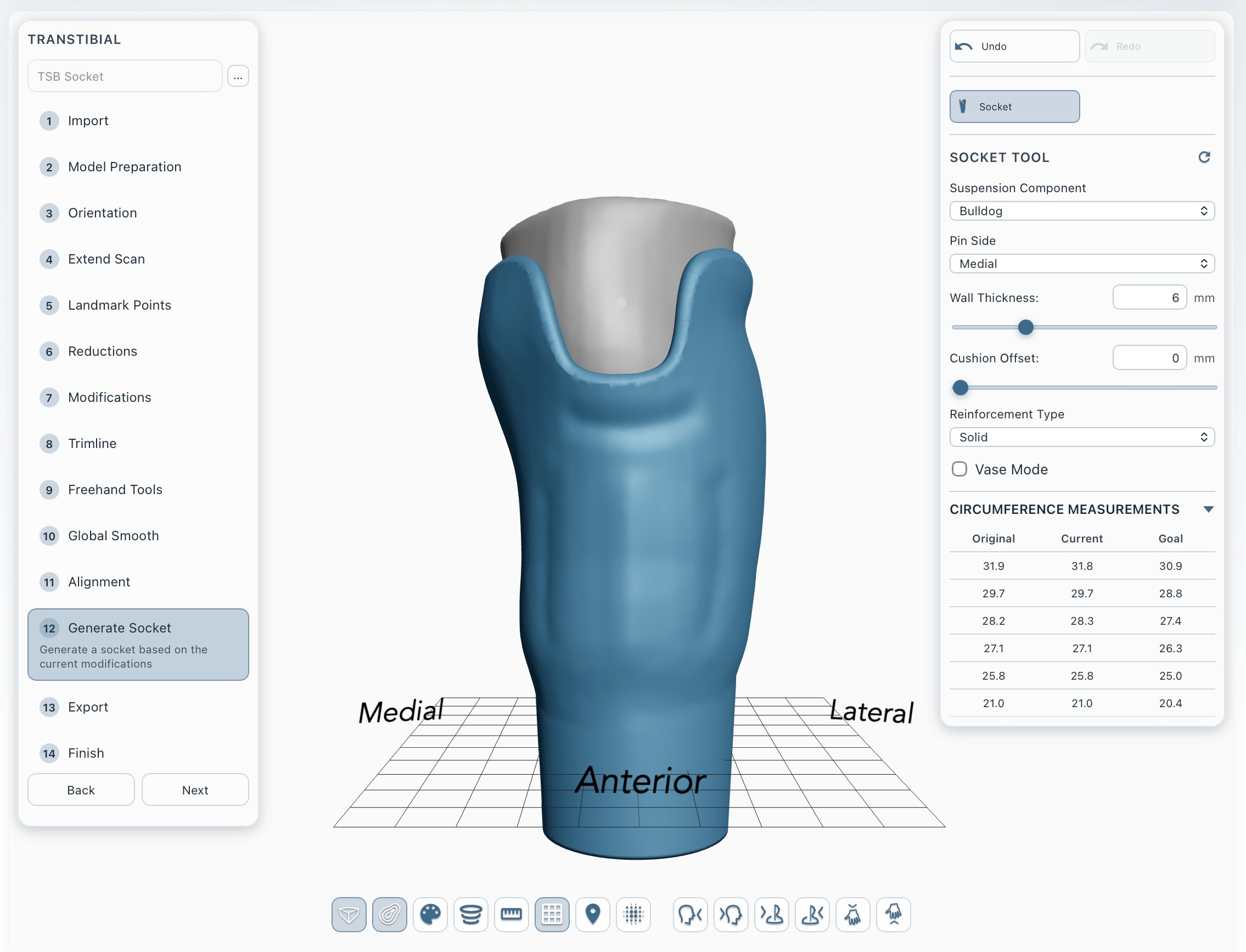Select the face-left posterior view icon
This screenshot has height=952, width=1246.
pyautogui.click(x=731, y=914)
